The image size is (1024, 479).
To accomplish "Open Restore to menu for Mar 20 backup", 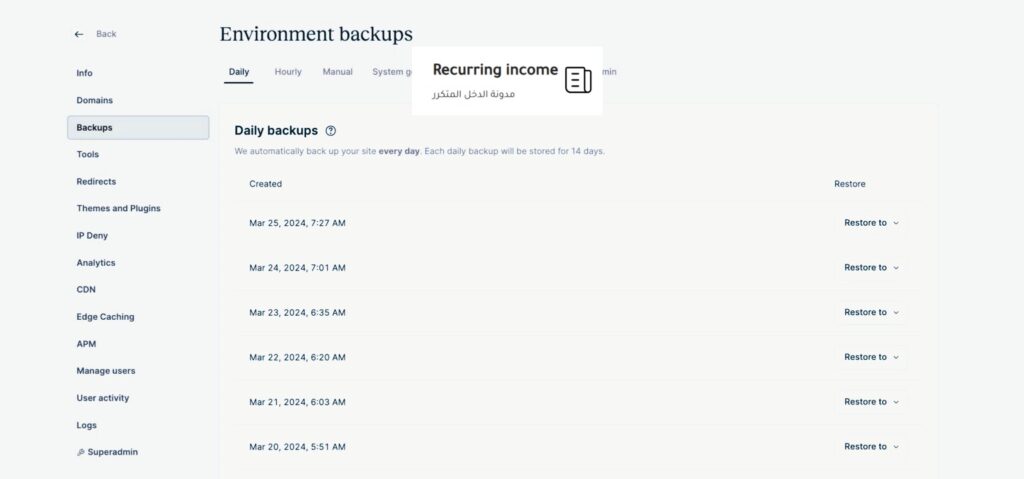I will [871, 446].
